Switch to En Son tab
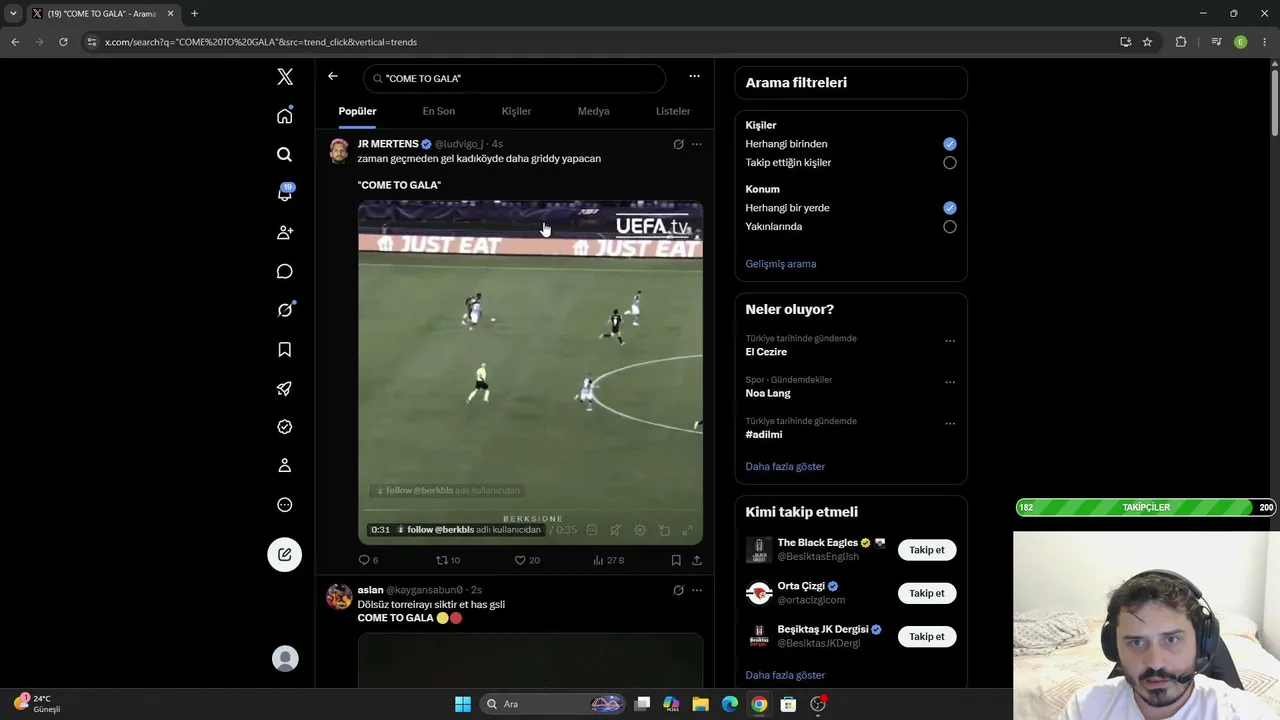 (438, 111)
